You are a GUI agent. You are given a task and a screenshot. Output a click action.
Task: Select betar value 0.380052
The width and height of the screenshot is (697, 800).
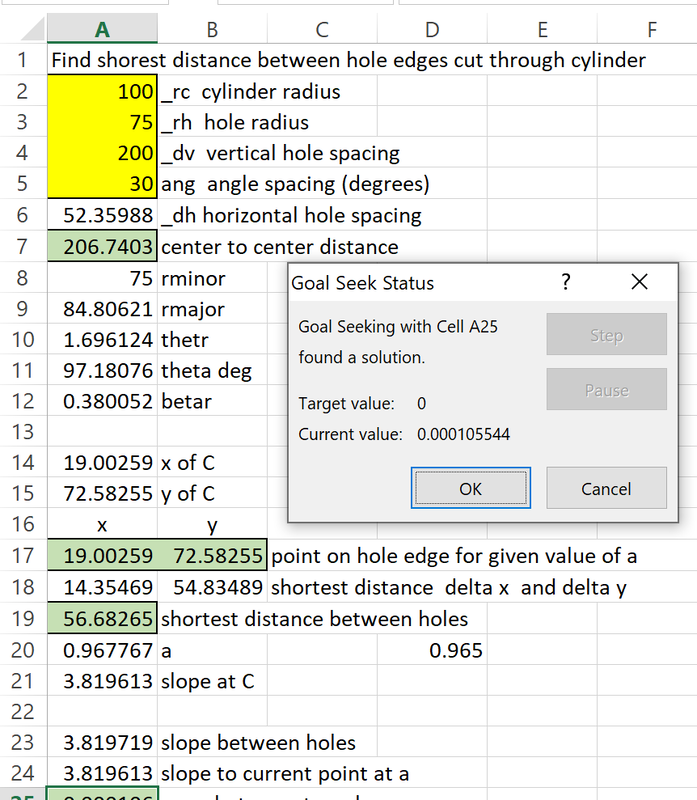pyautogui.click(x=103, y=401)
